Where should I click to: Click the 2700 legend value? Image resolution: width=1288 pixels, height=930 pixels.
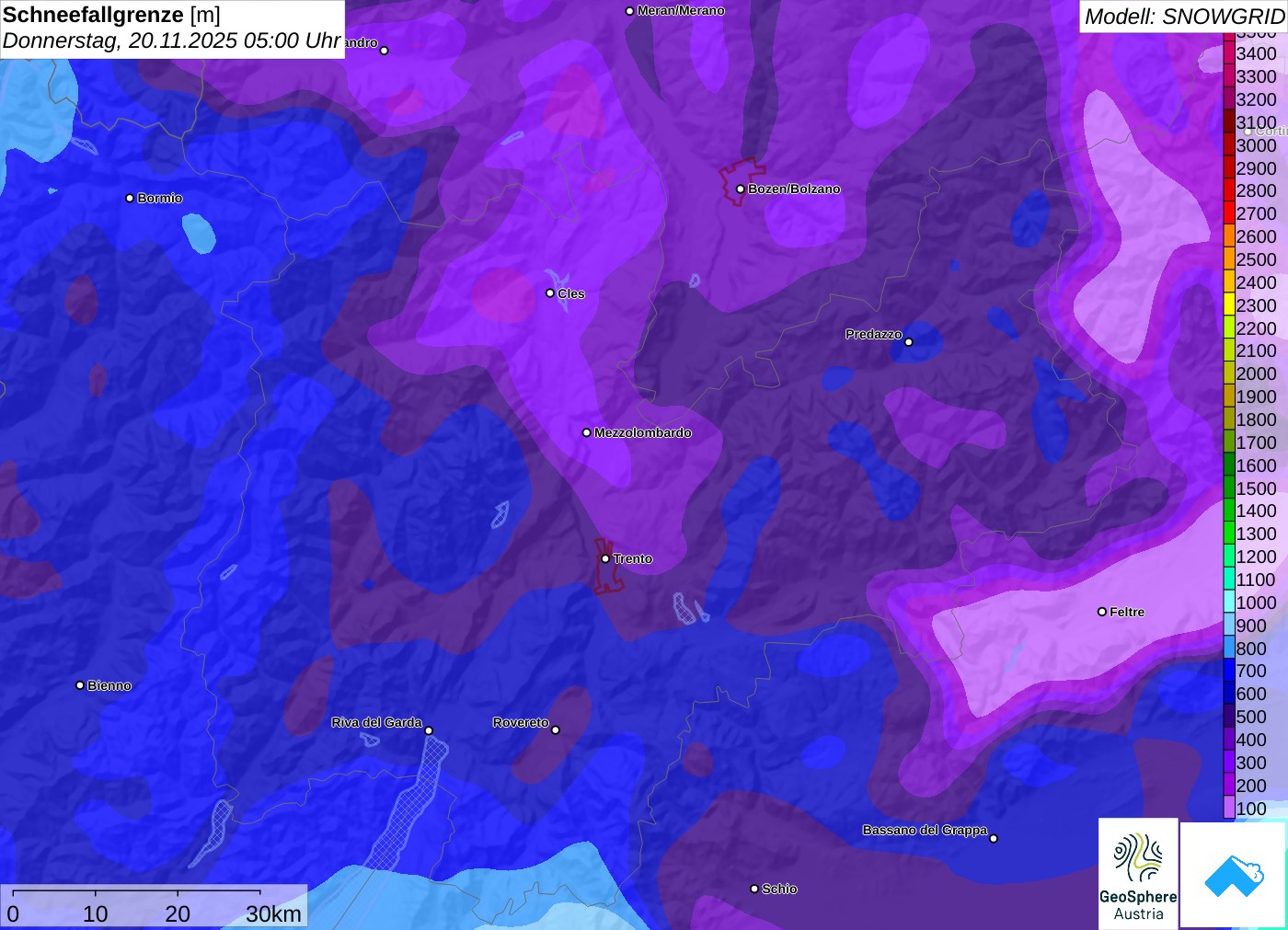(x=1257, y=213)
